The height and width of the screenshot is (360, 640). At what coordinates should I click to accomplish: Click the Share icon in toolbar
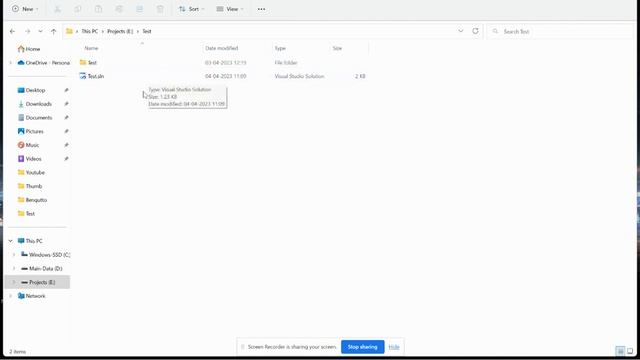[x=140, y=9]
